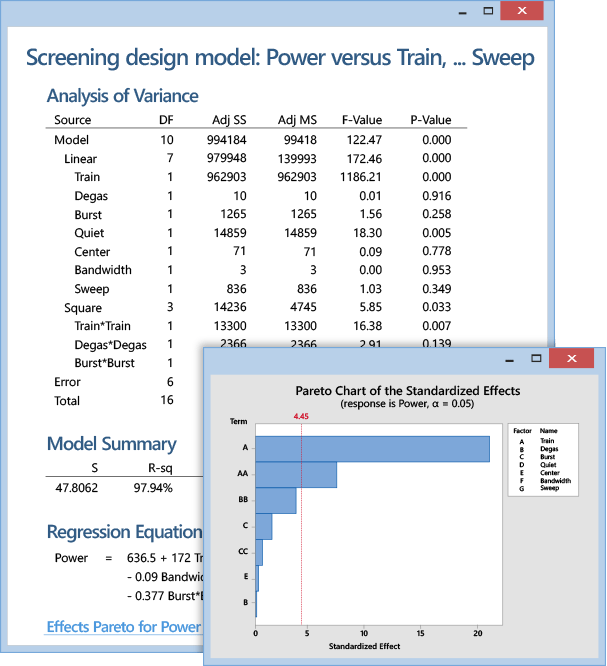
Task: Maximize the Pareto Chart window
Action: pos(535,358)
